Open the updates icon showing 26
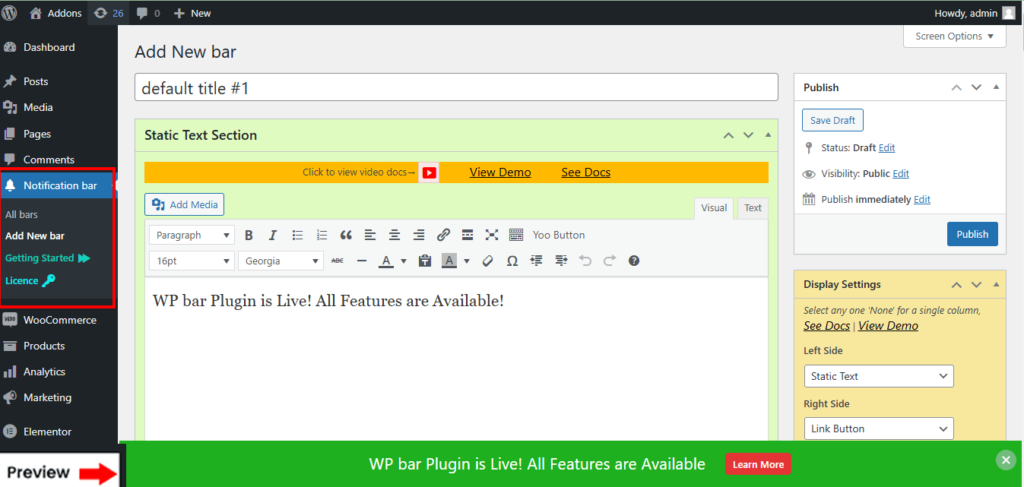This screenshot has height=487, width=1024. click(x=109, y=12)
